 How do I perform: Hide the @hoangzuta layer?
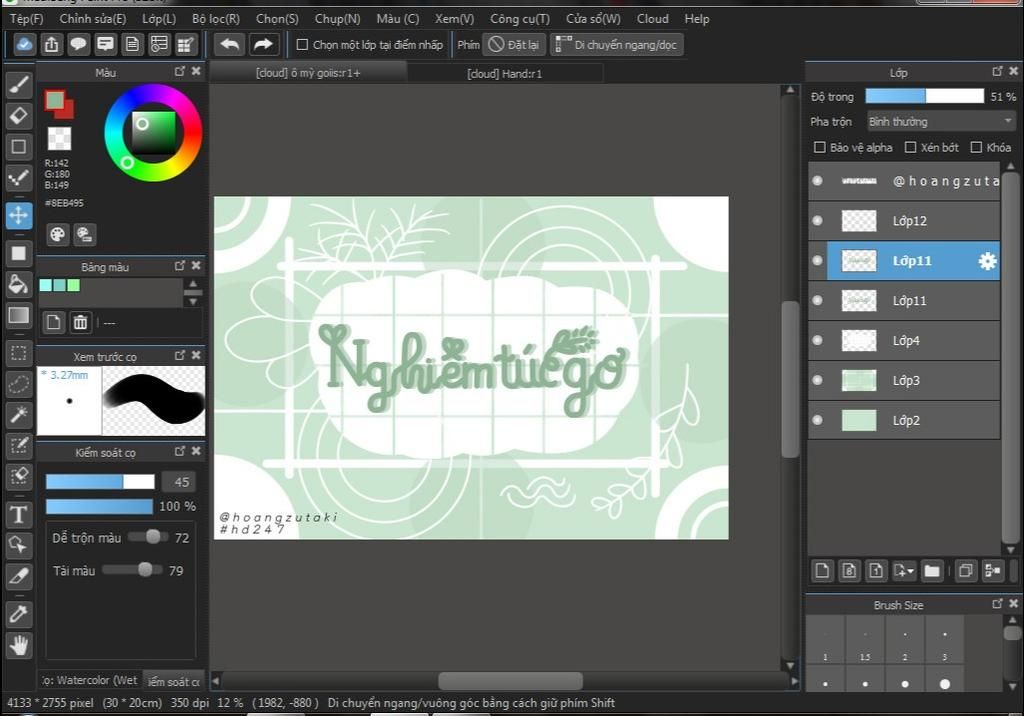tap(817, 180)
